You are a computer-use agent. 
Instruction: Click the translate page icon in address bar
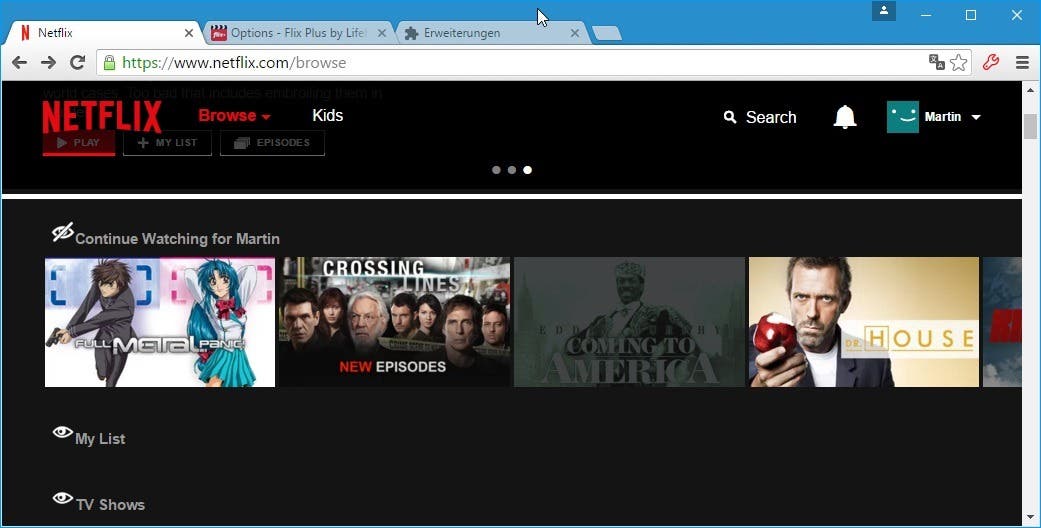click(937, 62)
